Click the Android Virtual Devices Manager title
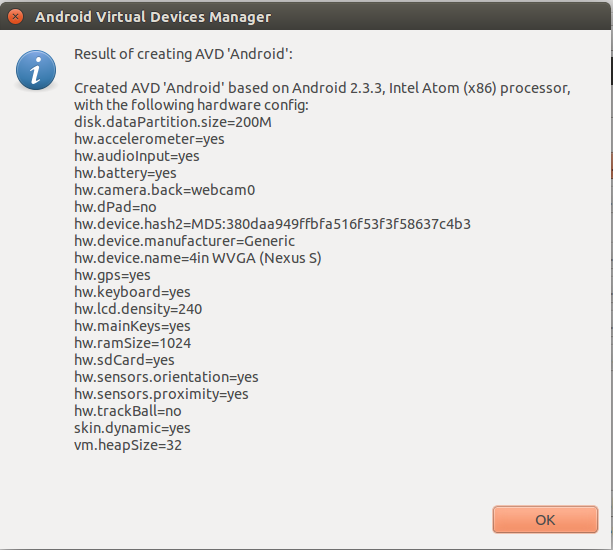The height and width of the screenshot is (550, 613). 153,17
